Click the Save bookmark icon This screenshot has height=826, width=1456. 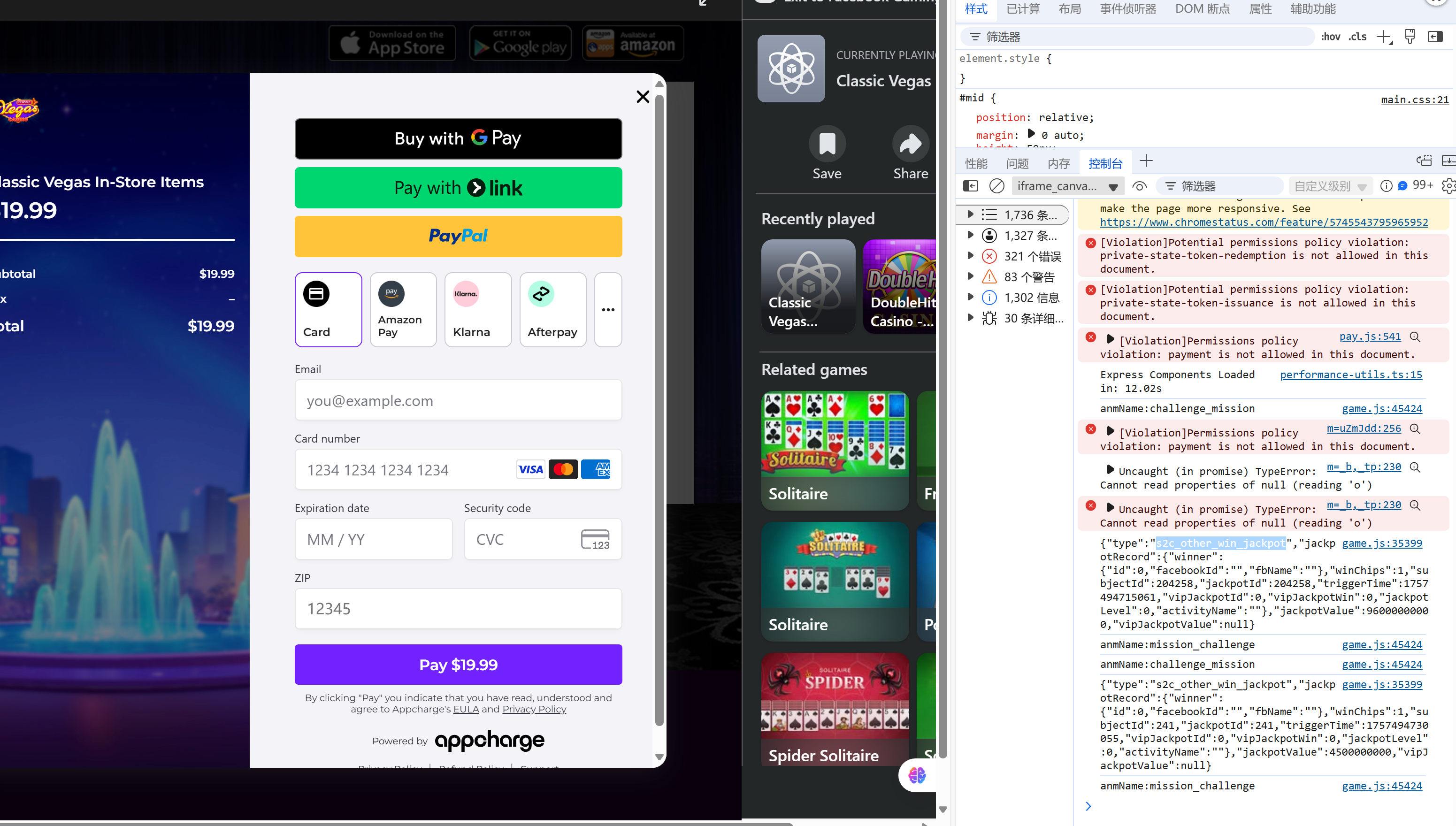(x=827, y=144)
